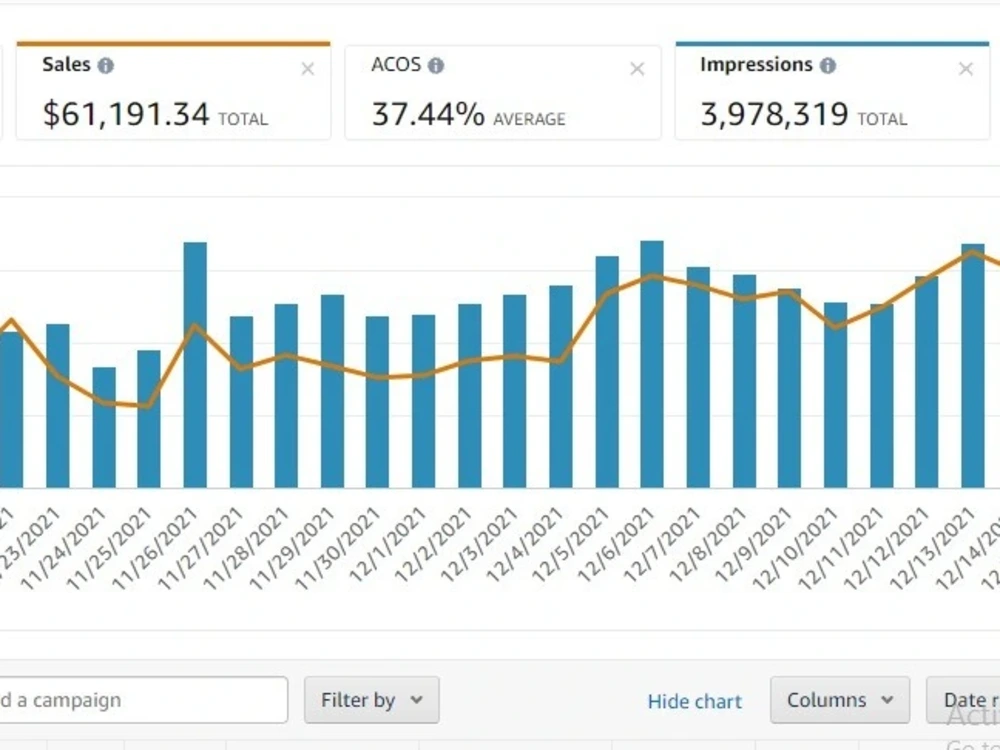Select the Impressions metric card
This screenshot has height=750, width=1000.
(832, 91)
